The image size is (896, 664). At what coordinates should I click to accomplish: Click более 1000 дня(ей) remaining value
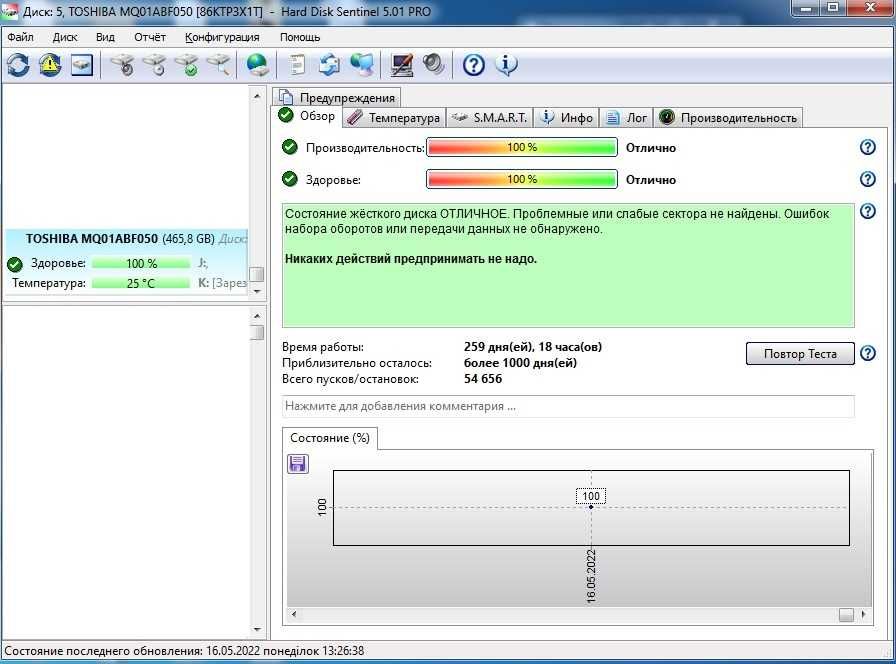[x=520, y=363]
